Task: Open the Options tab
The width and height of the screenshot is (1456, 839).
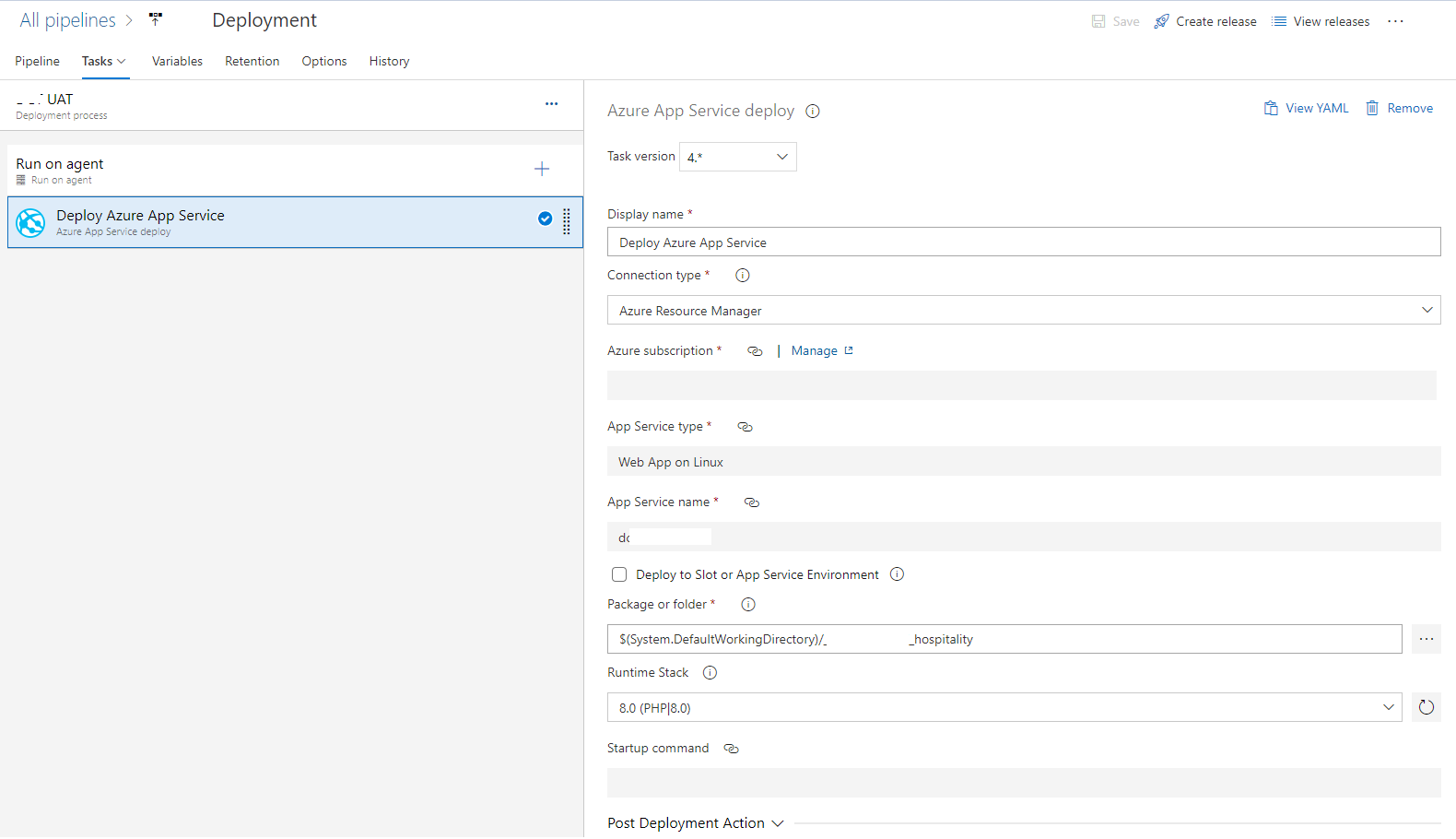Action: tap(324, 61)
